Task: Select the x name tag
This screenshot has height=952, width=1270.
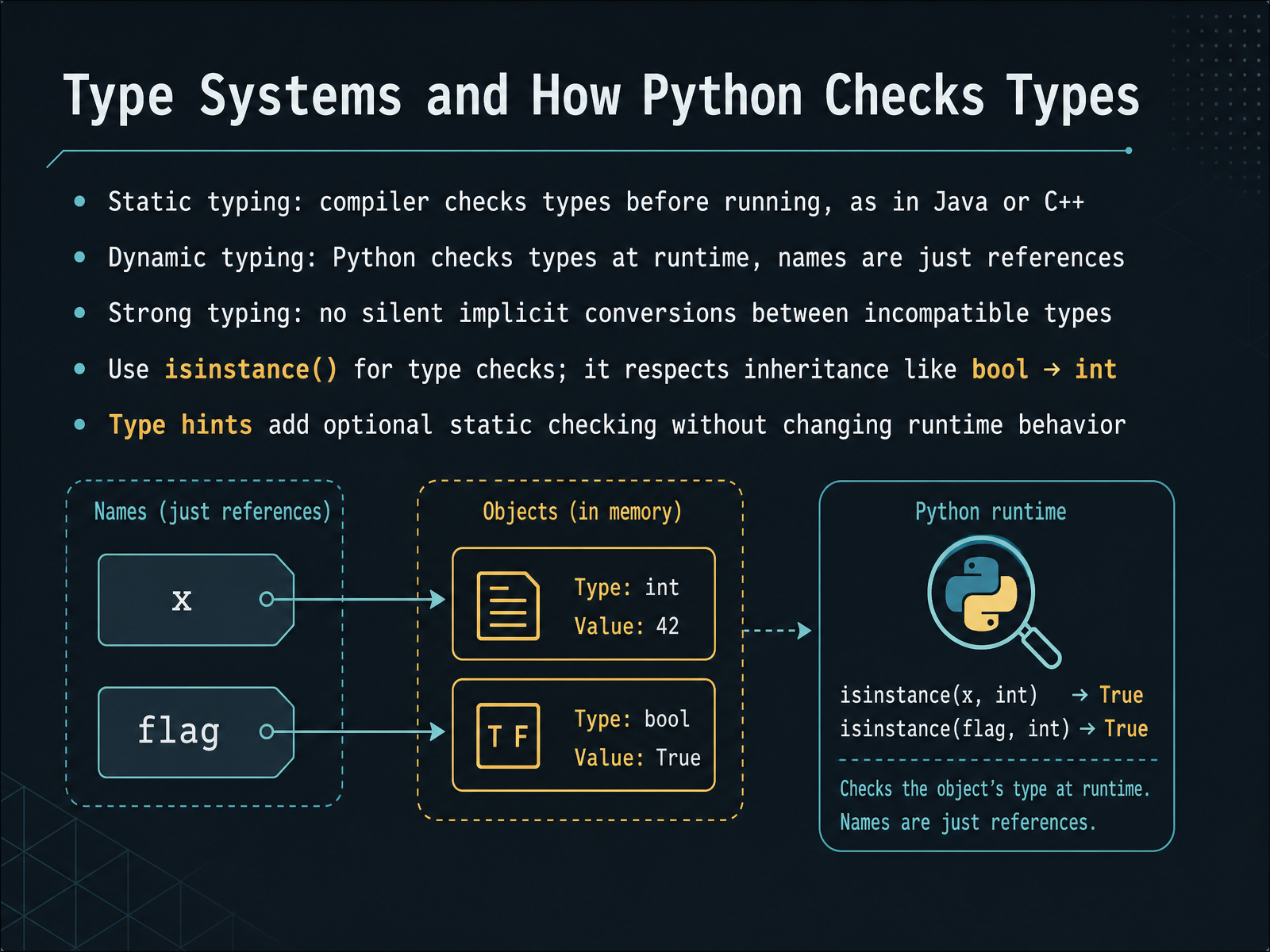Action: [x=196, y=600]
